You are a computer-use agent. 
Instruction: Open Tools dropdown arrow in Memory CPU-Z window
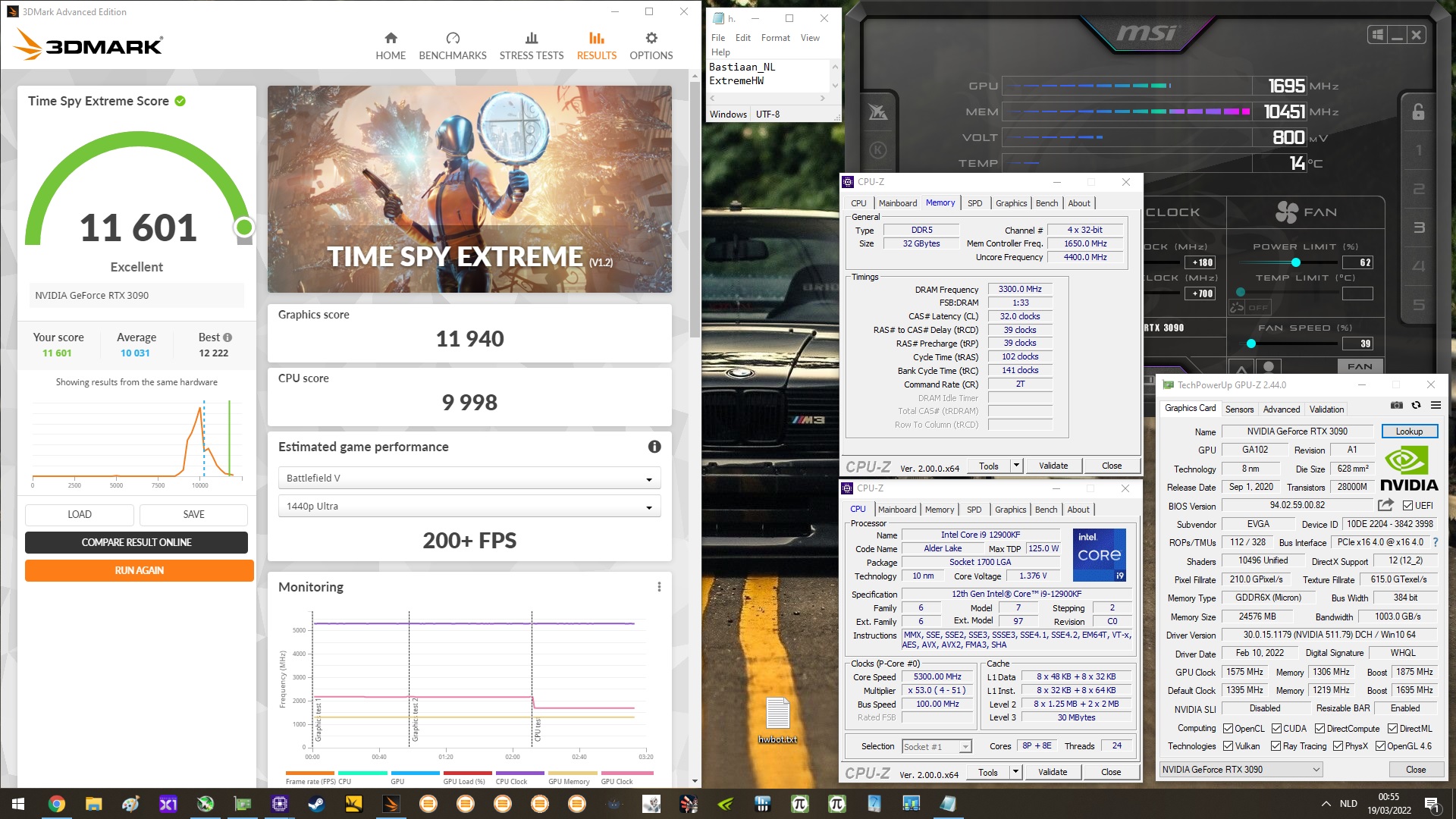coord(1016,466)
